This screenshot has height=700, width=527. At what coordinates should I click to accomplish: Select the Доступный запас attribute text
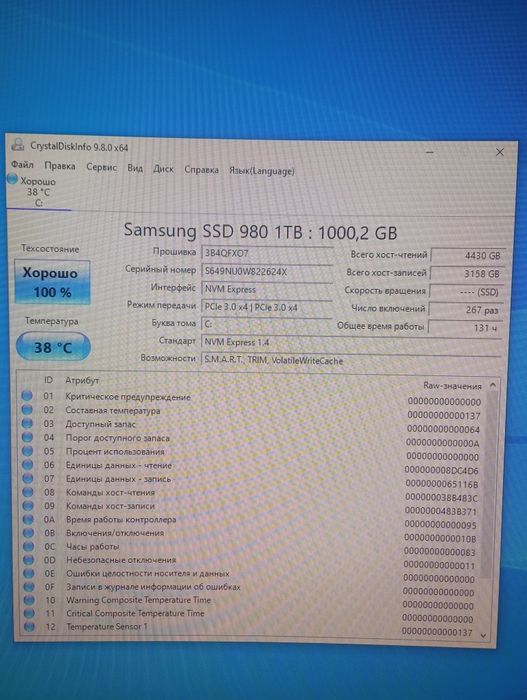pyautogui.click(x=100, y=424)
